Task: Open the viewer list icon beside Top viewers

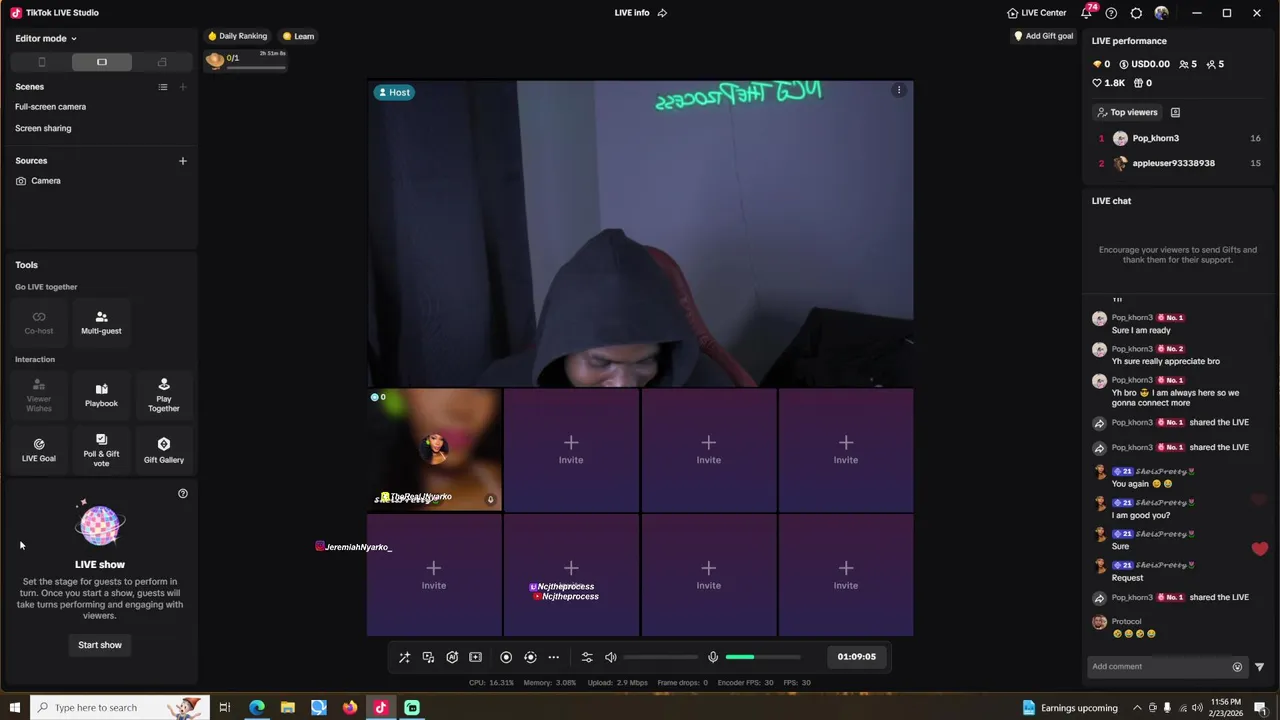Action: (1175, 113)
